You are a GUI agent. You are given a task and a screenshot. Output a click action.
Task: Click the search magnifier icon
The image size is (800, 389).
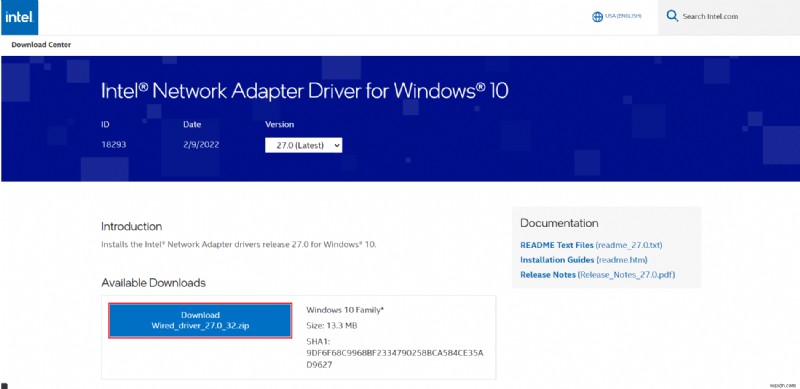[672, 16]
